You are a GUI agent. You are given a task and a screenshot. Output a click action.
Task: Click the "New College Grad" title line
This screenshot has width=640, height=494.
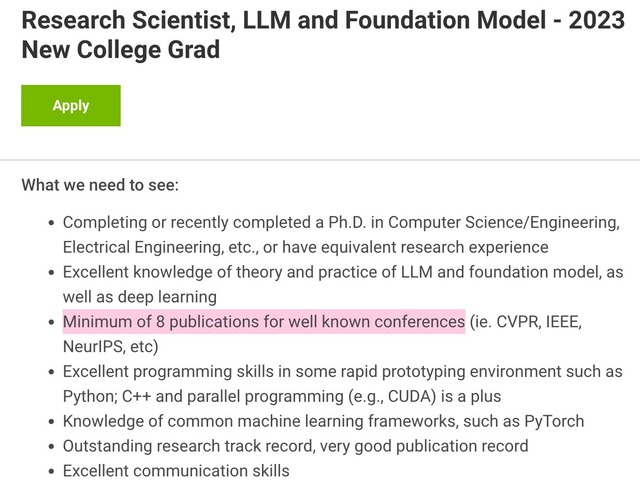click(120, 50)
